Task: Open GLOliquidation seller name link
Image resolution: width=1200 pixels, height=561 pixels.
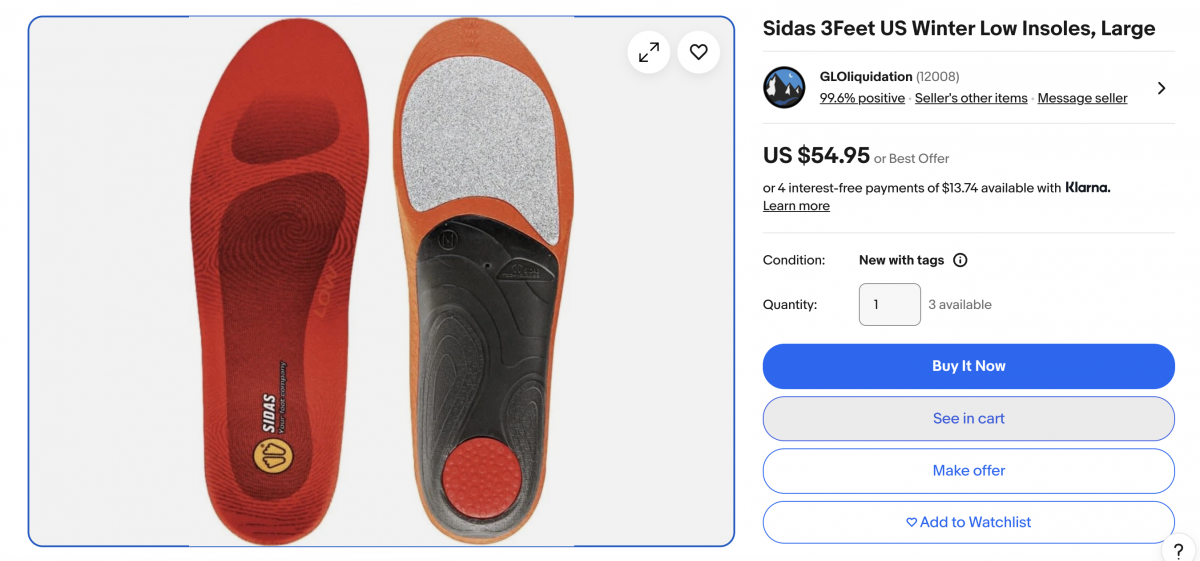Action: (866, 77)
